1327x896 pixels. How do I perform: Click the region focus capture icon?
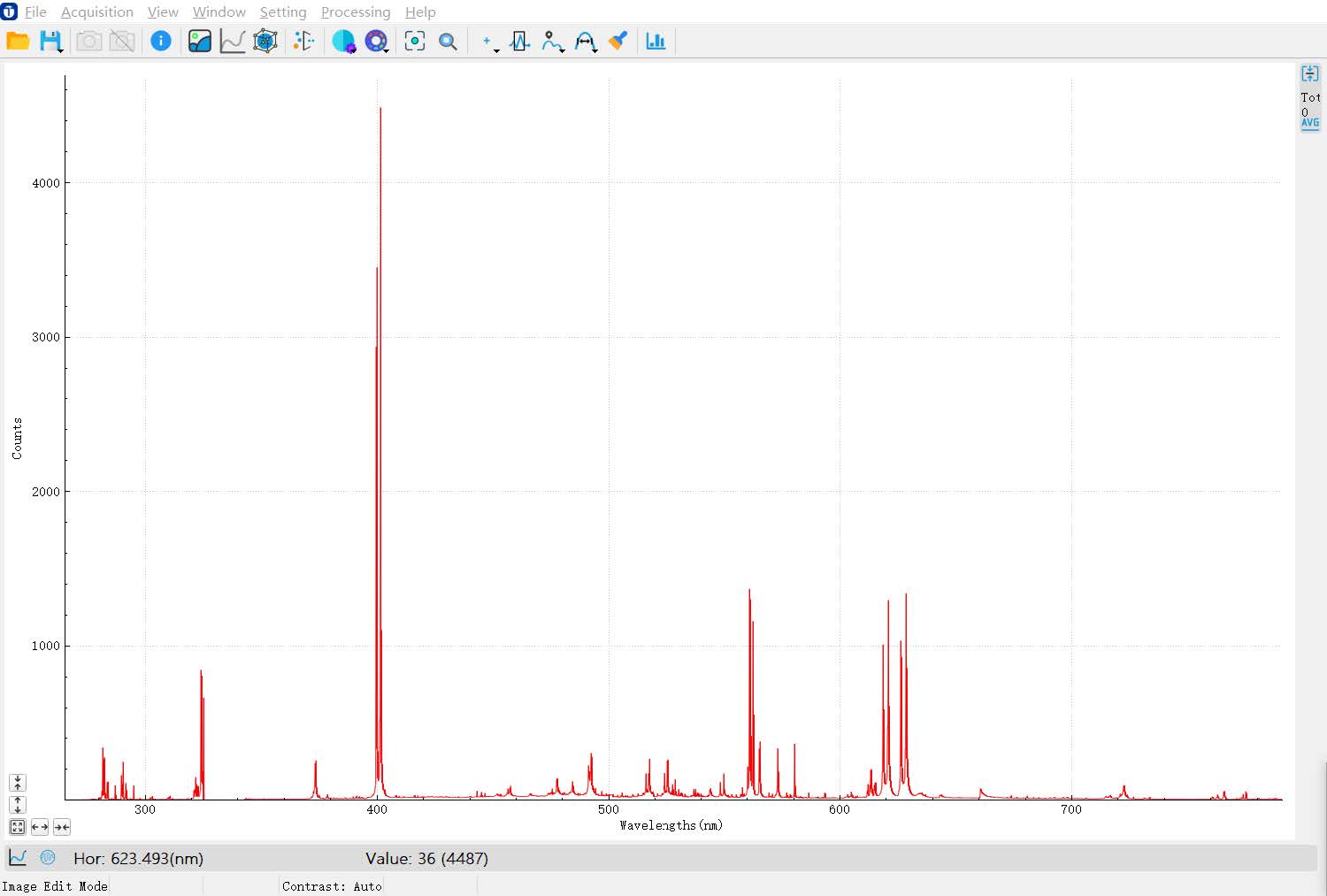pyautogui.click(x=415, y=41)
